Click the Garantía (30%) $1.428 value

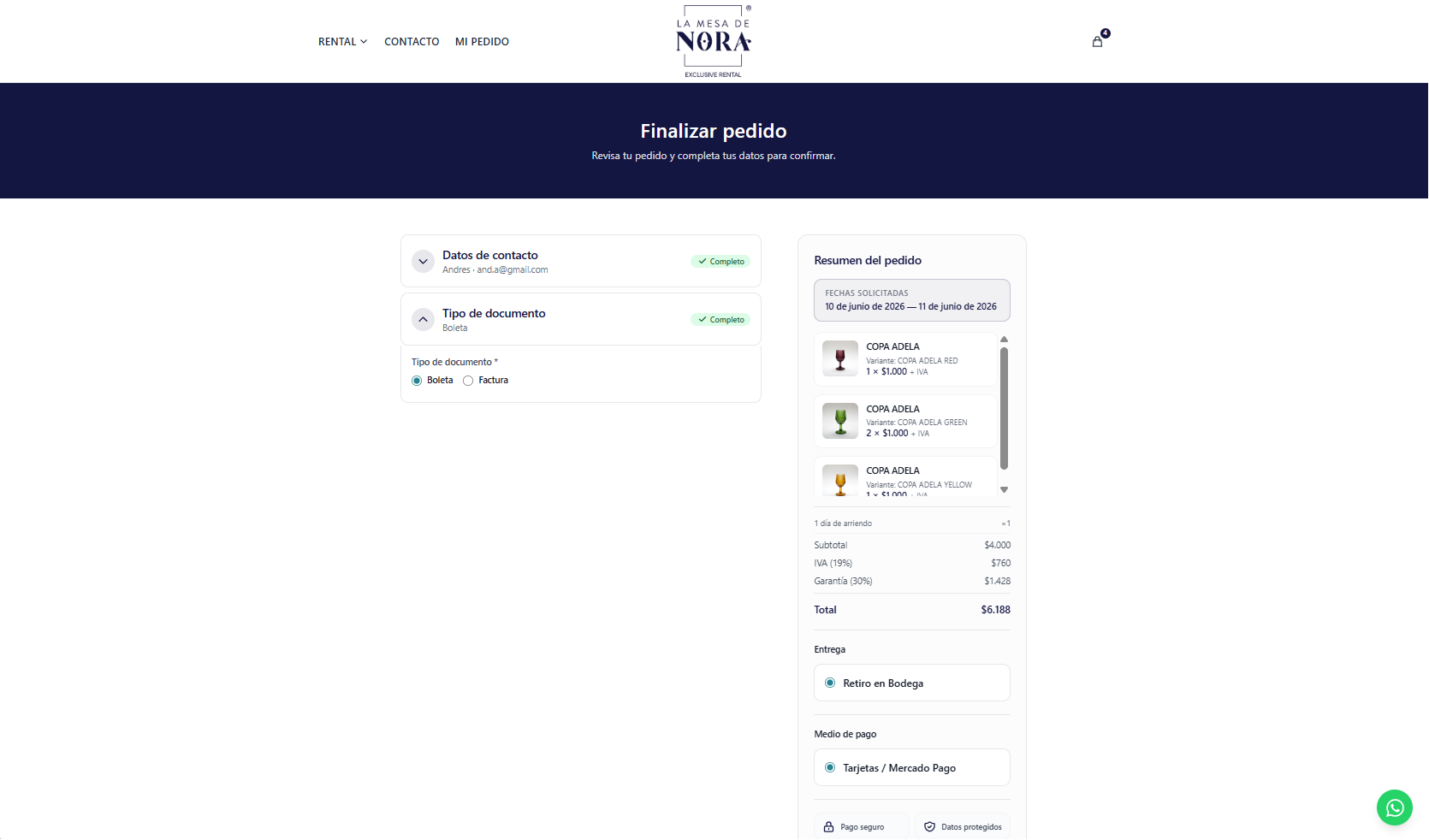(x=997, y=581)
